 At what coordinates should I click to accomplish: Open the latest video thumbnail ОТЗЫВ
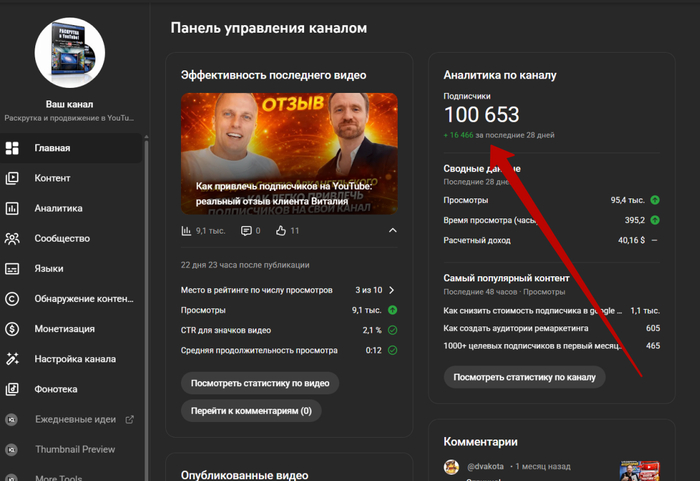tap(289, 154)
